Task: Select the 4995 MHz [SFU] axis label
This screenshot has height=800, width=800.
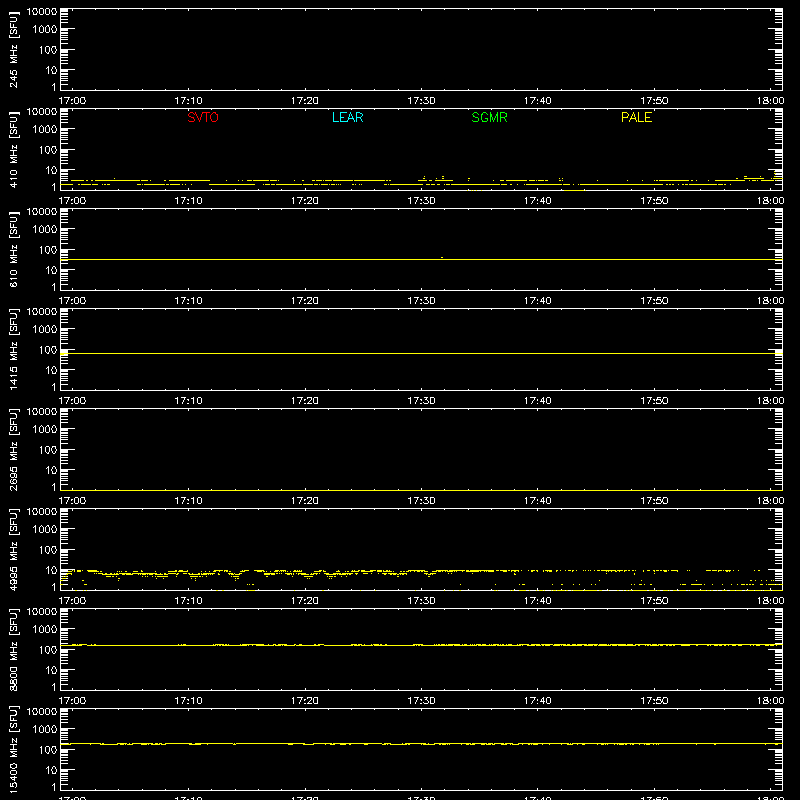Action: click(13, 550)
